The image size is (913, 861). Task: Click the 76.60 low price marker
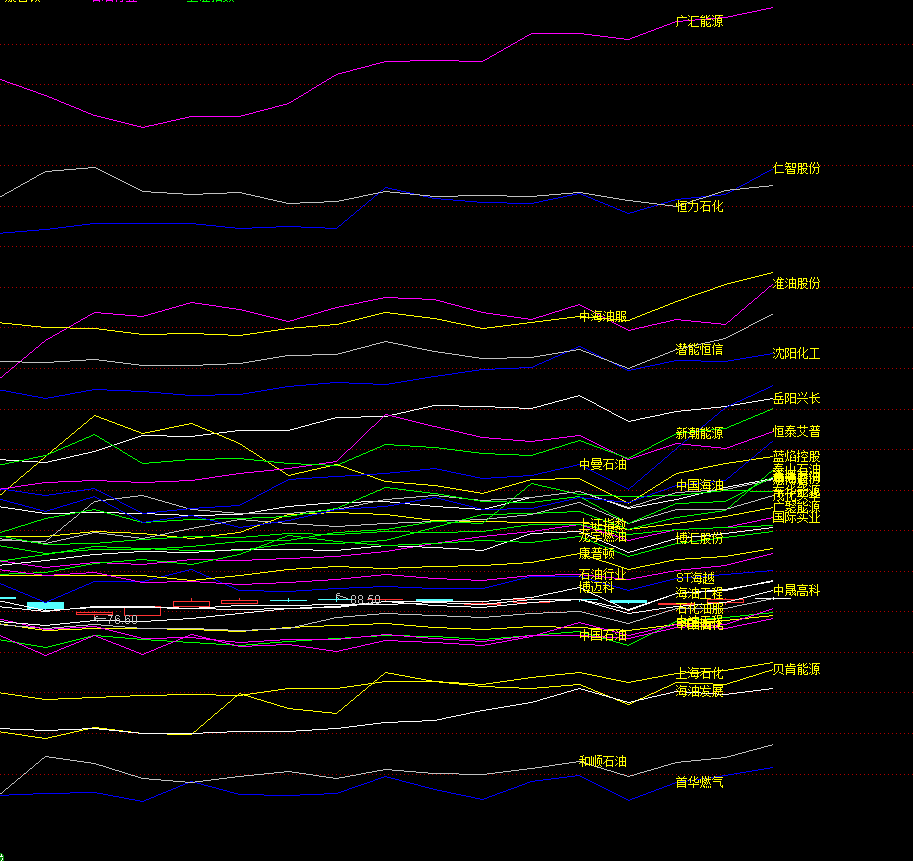tap(122, 619)
